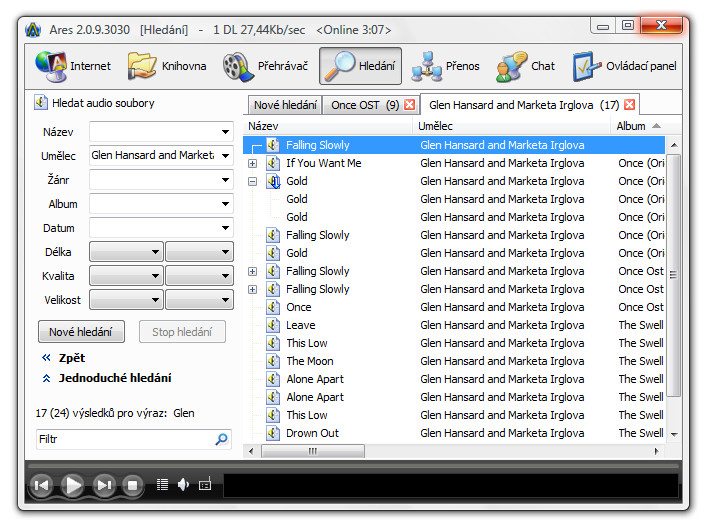This screenshot has width=704, height=527.
Task: Click the Nové hledání button
Action: [x=81, y=332]
